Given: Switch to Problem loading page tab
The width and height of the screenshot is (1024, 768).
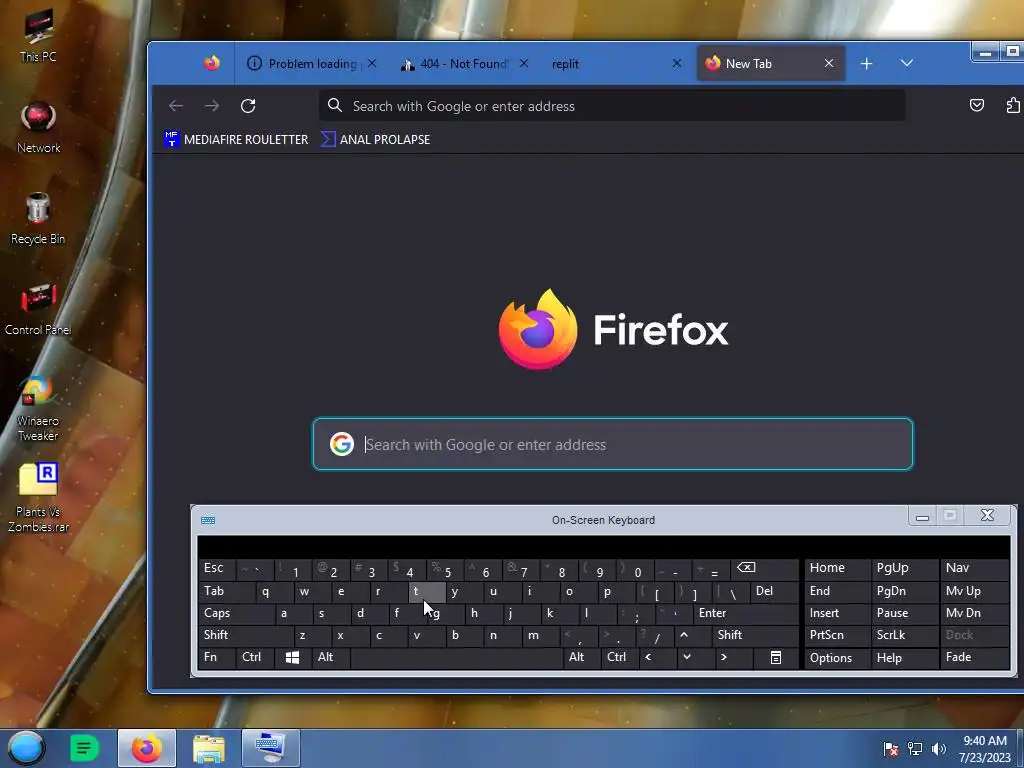Looking at the screenshot, I should coord(312,63).
